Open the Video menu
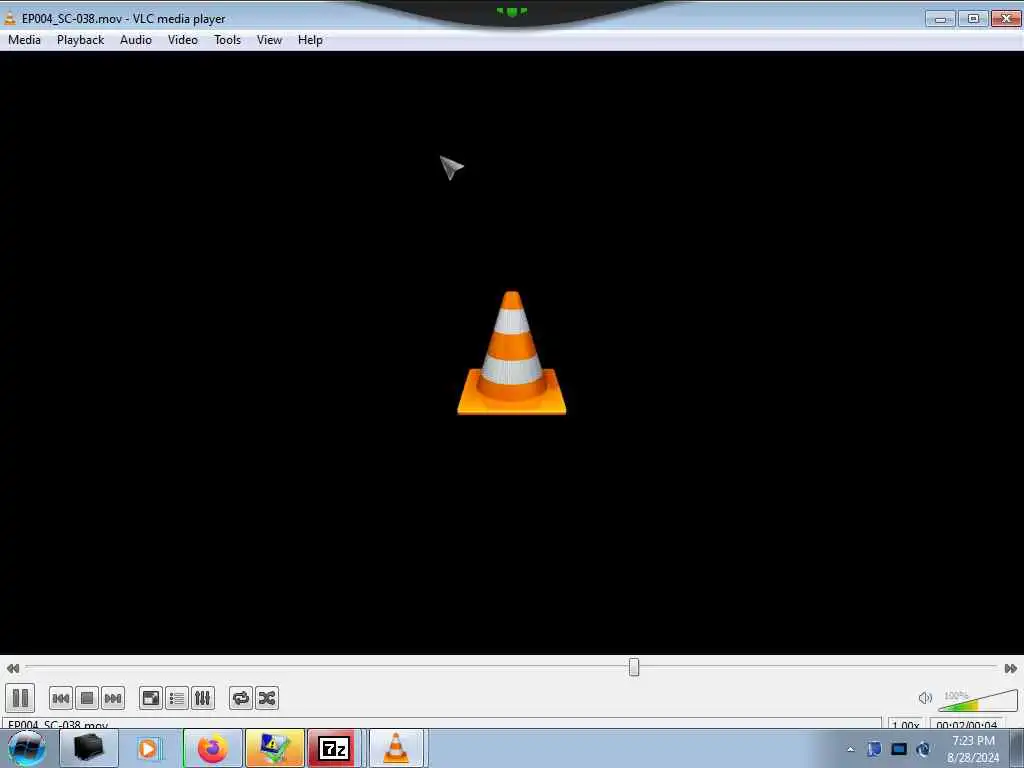 [x=183, y=40]
